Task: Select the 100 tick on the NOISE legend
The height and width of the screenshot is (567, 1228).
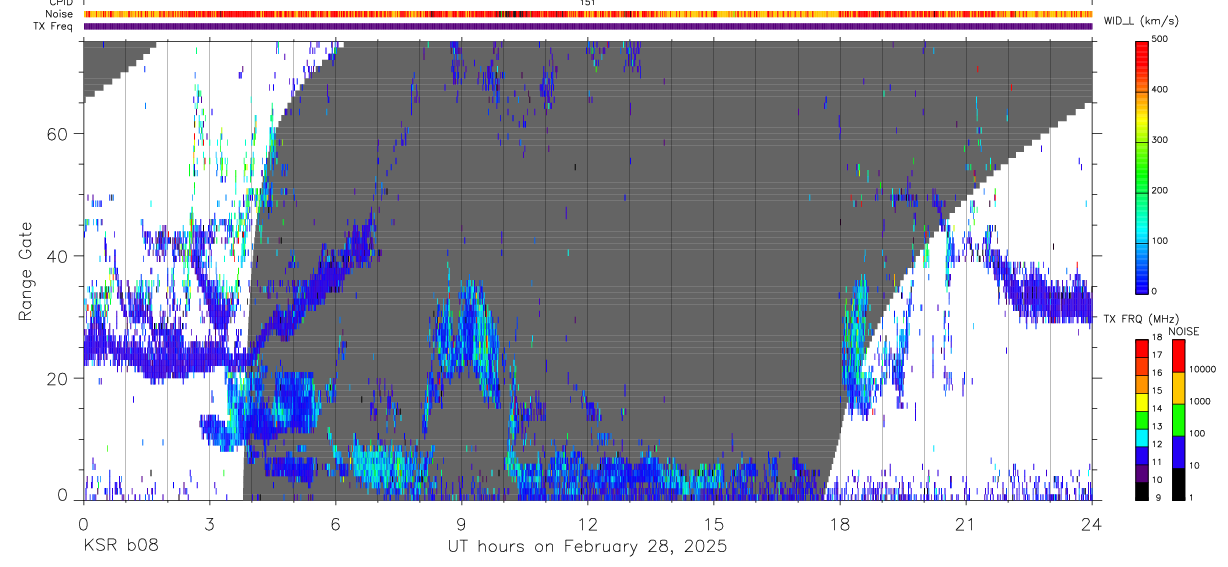Action: [1197, 435]
